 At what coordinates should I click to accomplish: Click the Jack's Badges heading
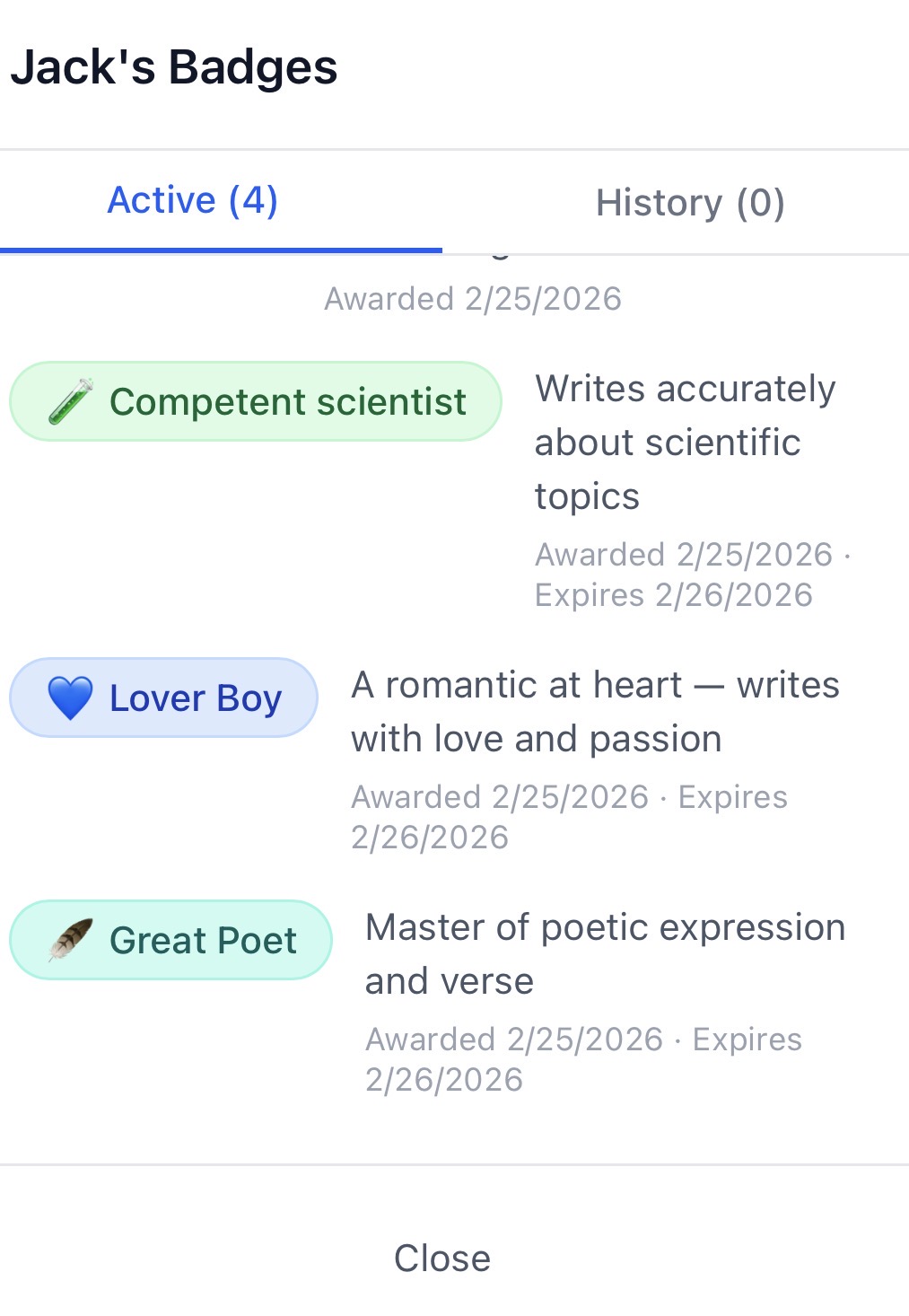[x=174, y=67]
